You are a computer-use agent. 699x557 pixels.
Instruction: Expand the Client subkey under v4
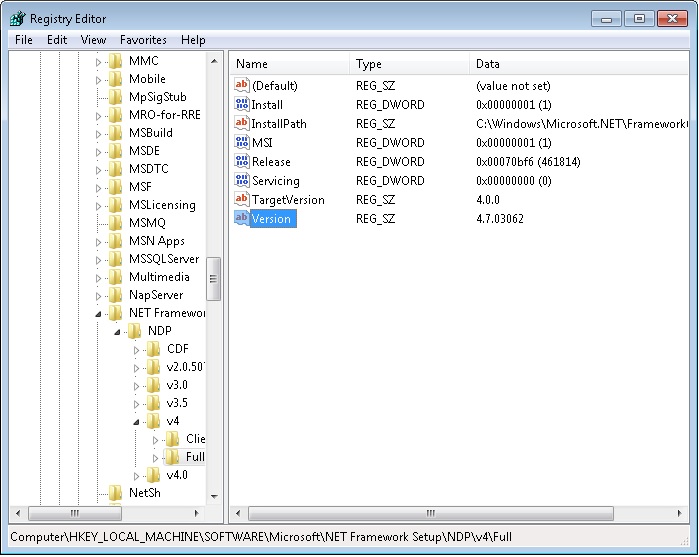(x=155, y=440)
